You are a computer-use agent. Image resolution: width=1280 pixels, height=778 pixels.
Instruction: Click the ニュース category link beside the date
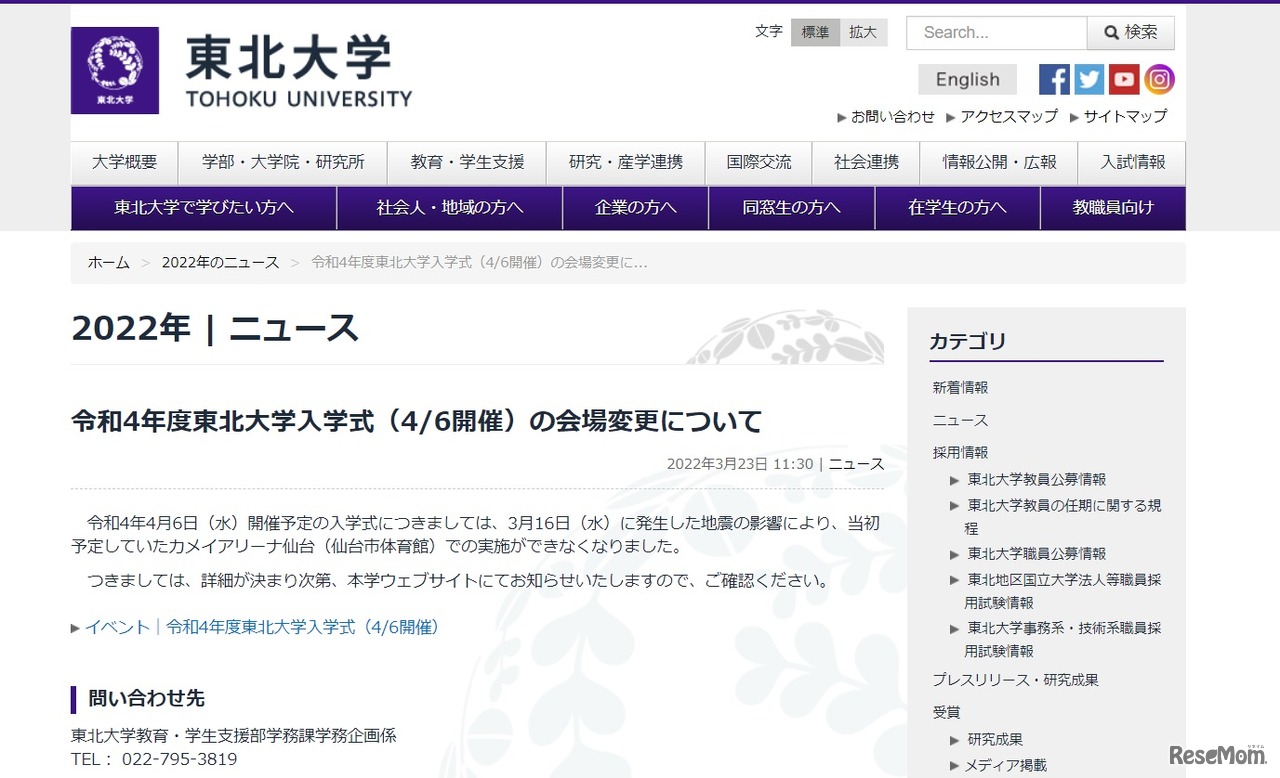coord(856,464)
